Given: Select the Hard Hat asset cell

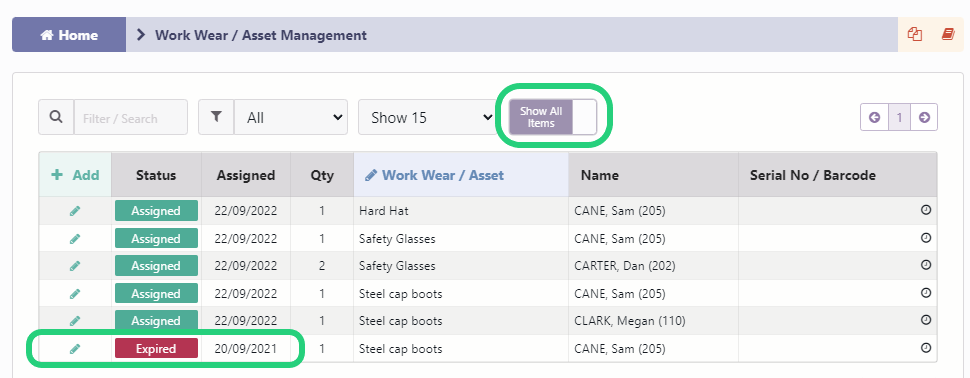Looking at the screenshot, I should coord(461,211).
